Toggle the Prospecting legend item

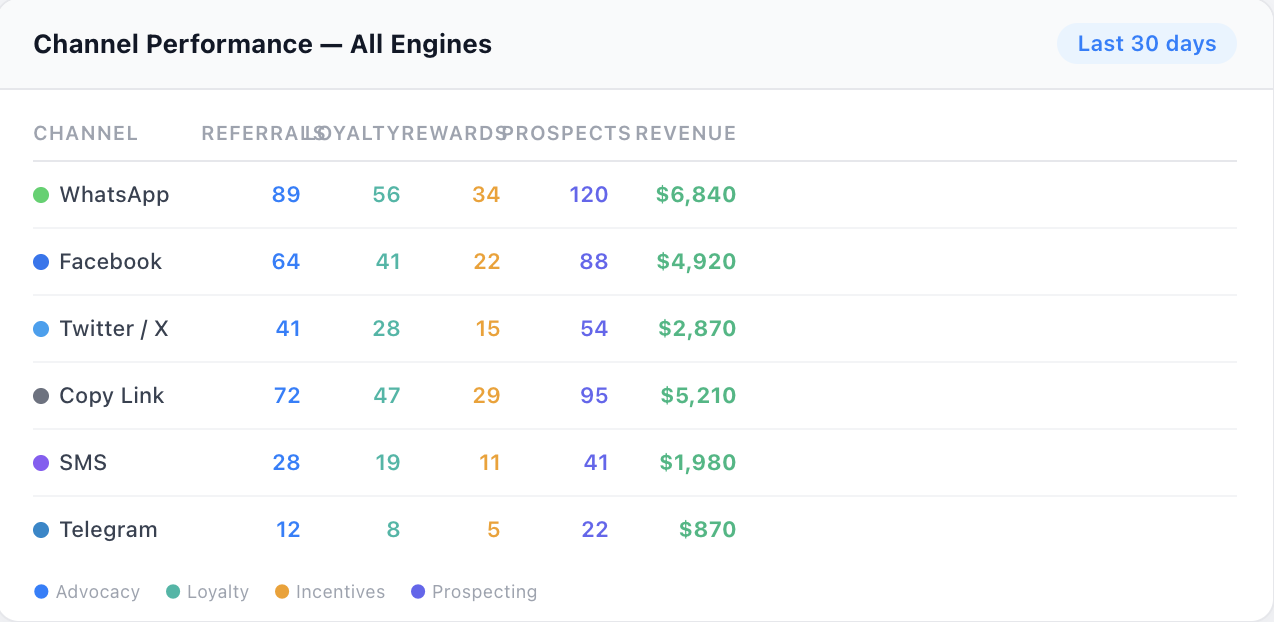(x=474, y=592)
